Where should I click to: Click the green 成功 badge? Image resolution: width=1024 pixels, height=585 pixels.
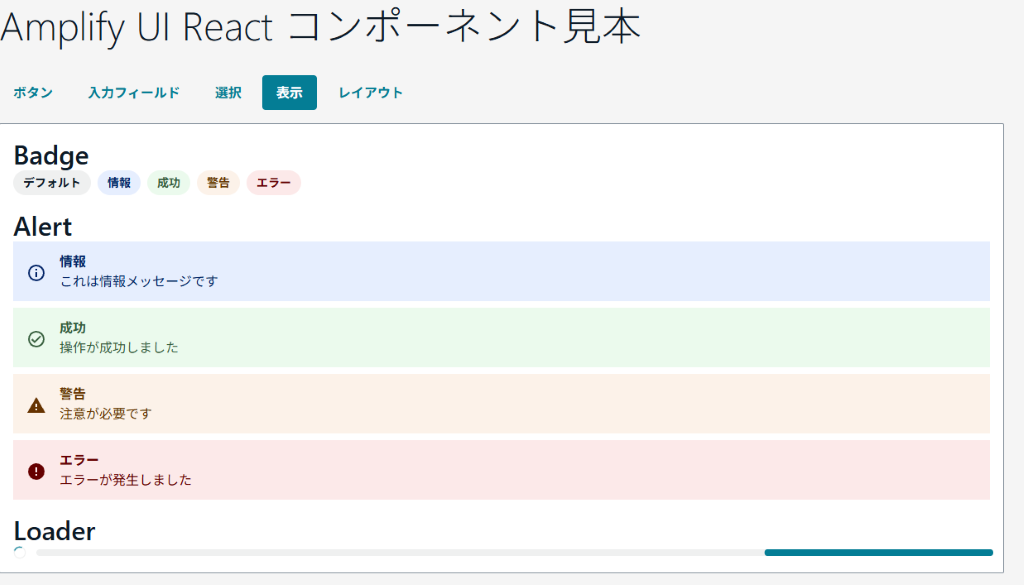[x=169, y=183]
